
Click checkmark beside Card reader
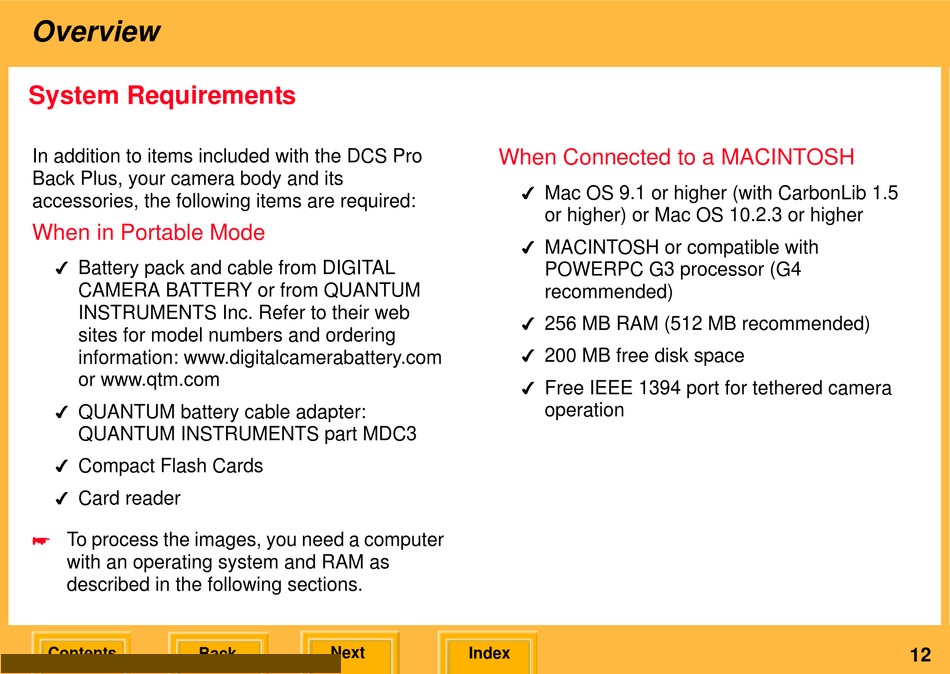coord(61,499)
